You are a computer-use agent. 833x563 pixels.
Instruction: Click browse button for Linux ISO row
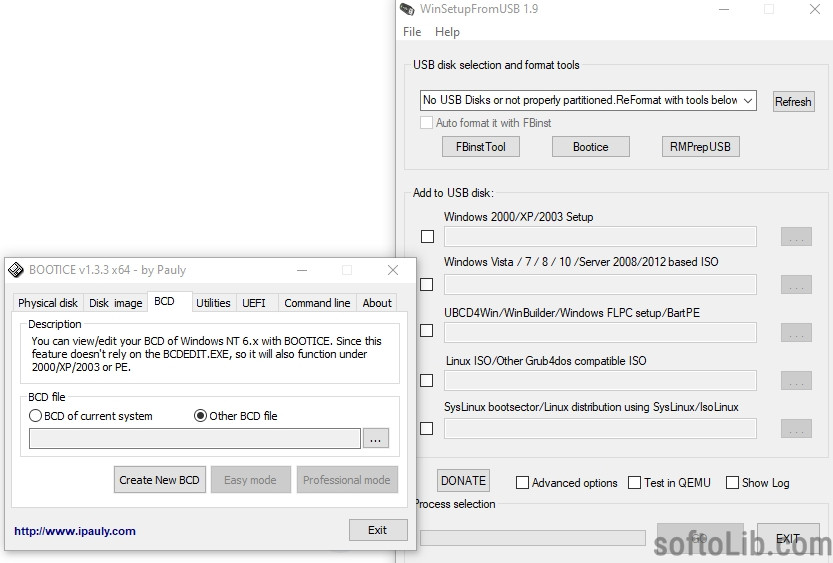(796, 381)
